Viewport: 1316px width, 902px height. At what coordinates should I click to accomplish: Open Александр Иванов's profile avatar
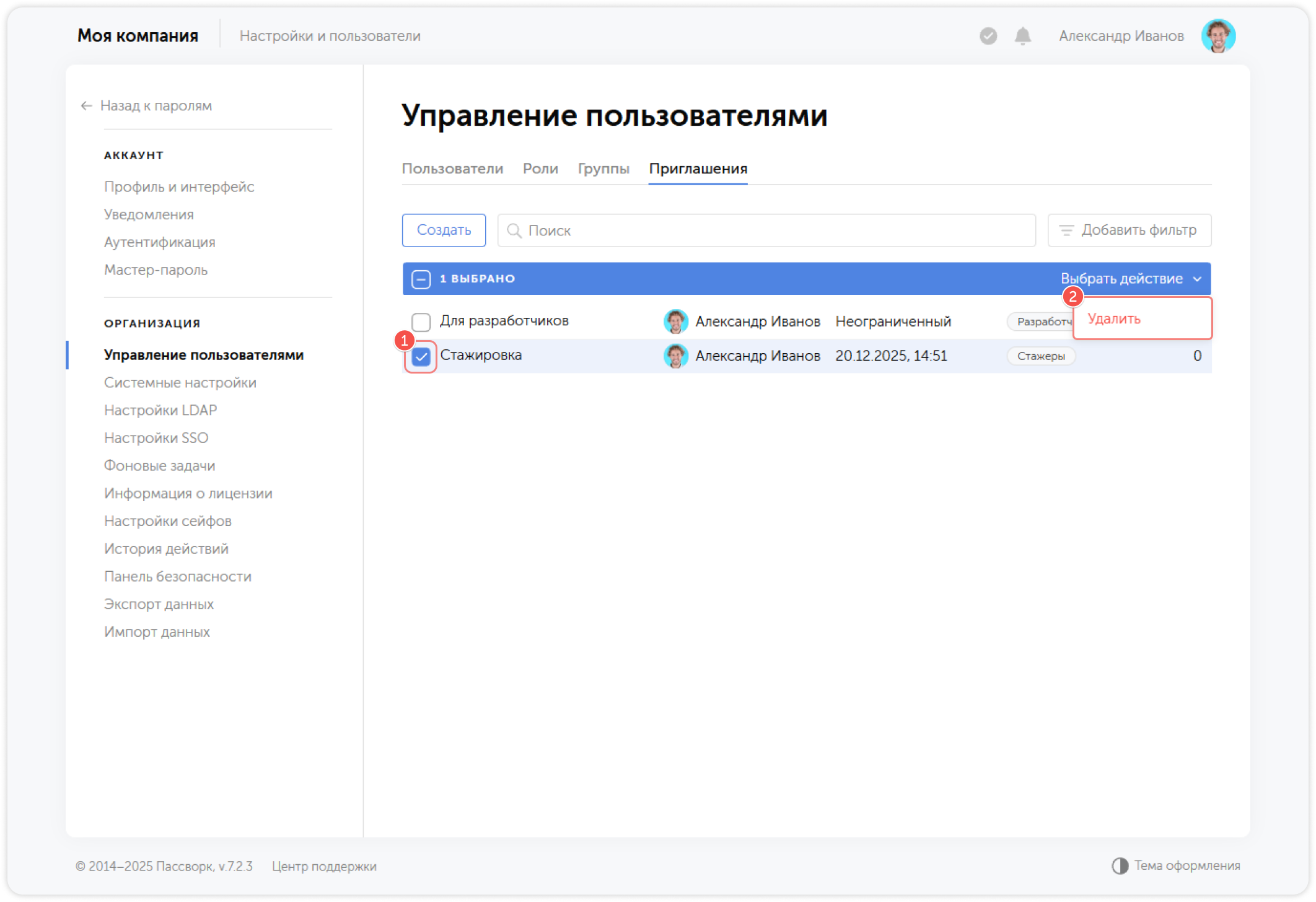1218,36
